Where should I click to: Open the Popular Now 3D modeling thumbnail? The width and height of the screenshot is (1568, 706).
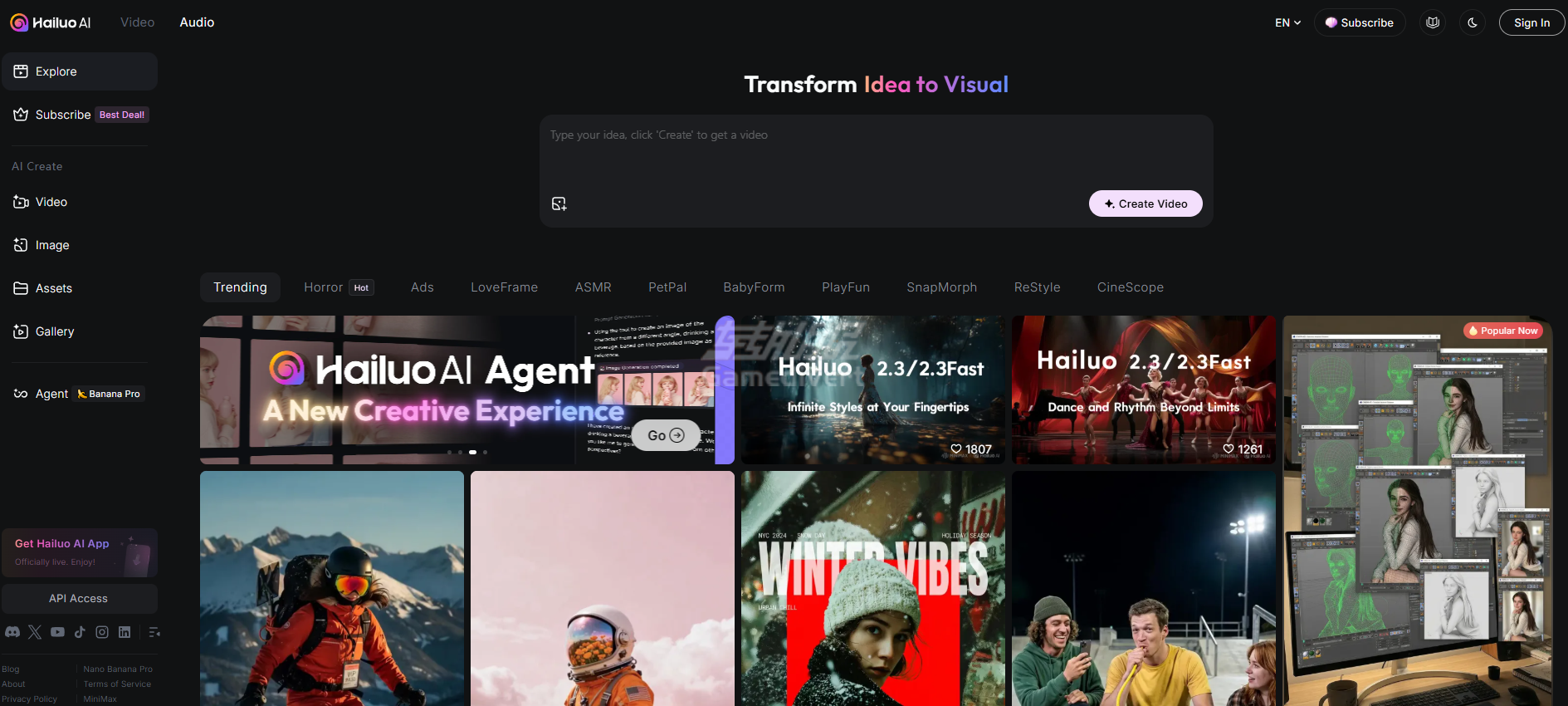coord(1417,511)
